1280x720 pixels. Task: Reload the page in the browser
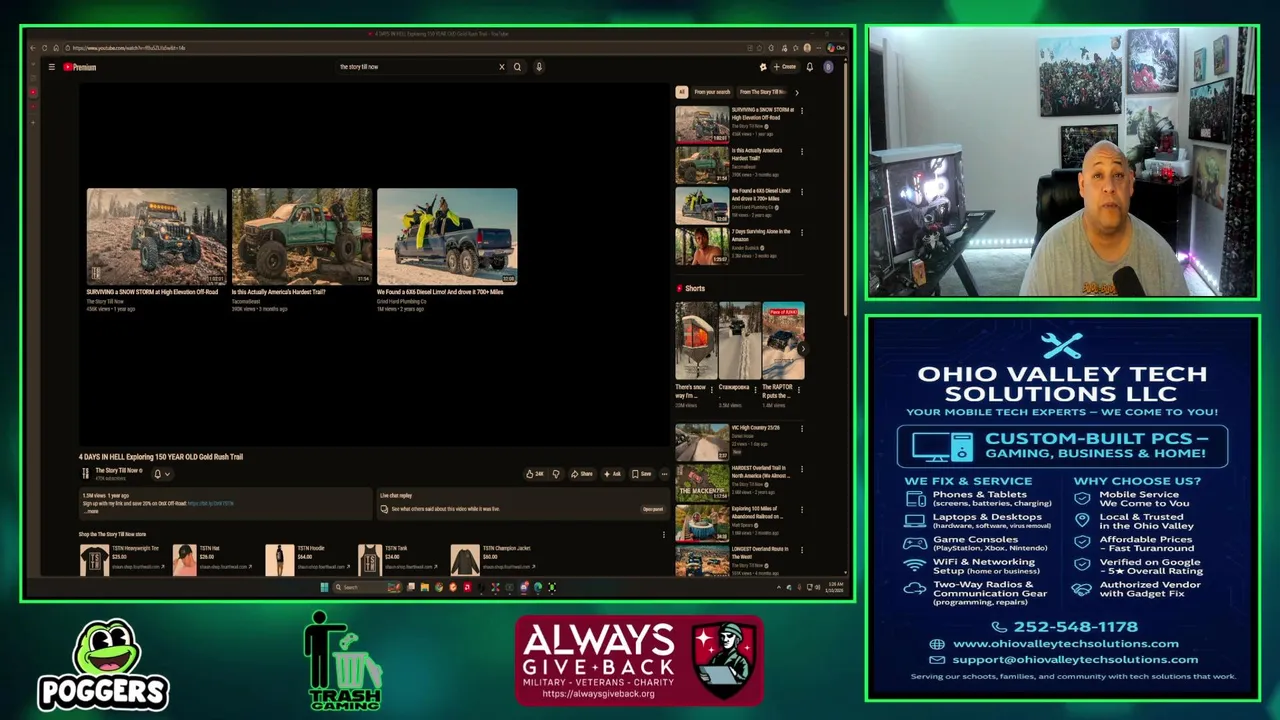[44, 48]
